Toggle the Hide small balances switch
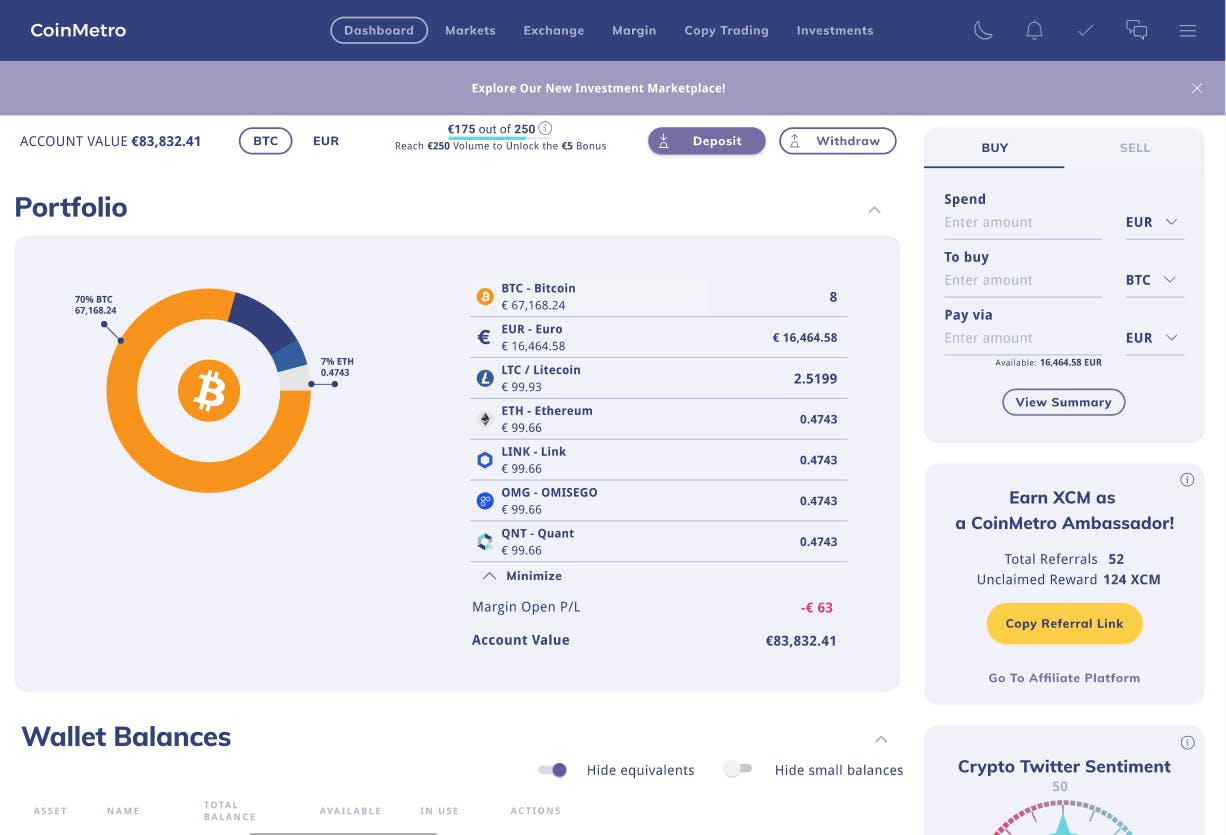 (x=738, y=769)
